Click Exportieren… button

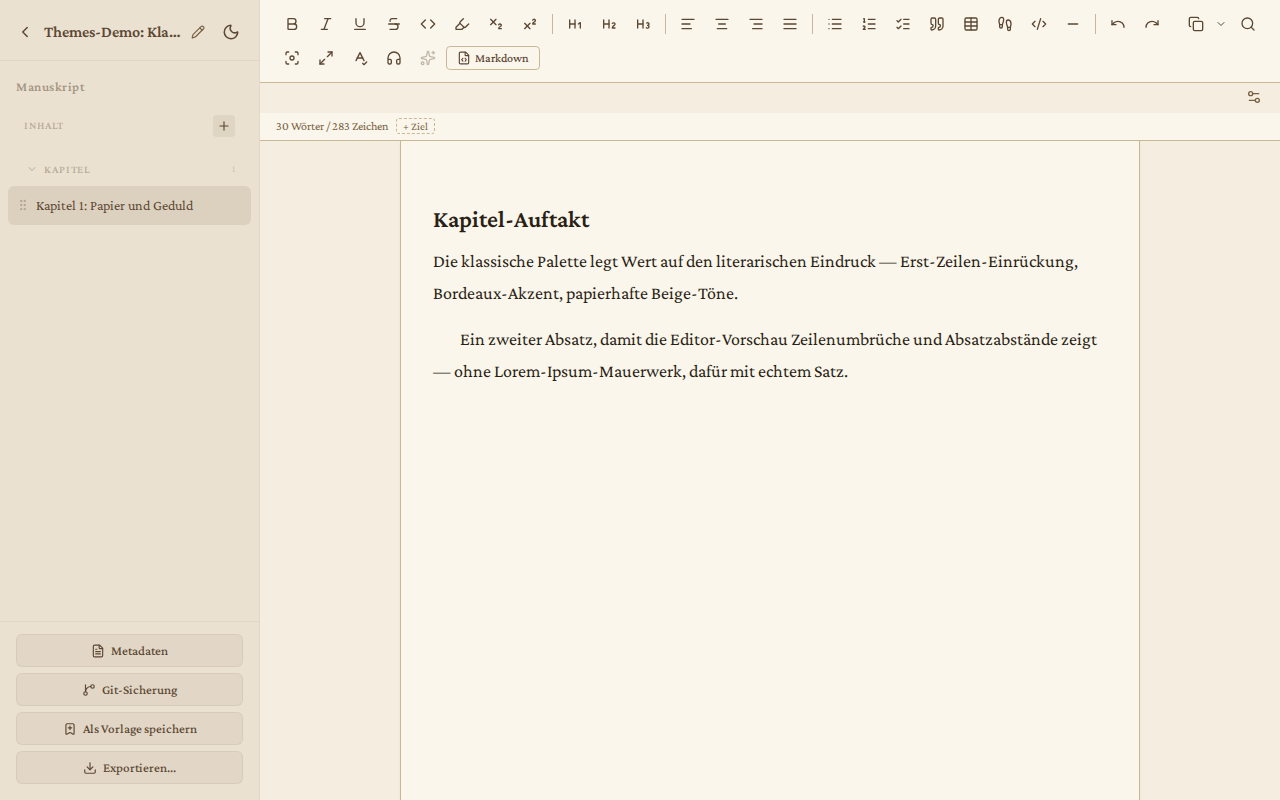[129, 767]
